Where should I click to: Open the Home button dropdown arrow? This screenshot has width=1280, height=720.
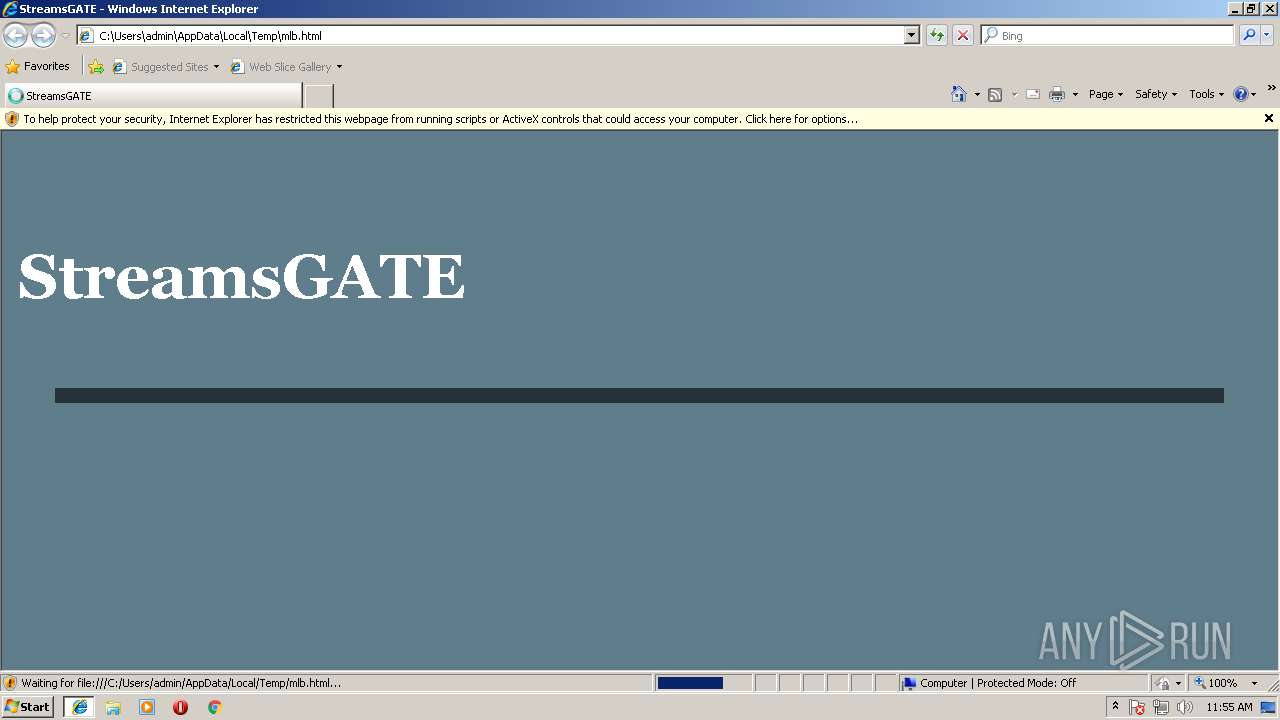[x=977, y=94]
